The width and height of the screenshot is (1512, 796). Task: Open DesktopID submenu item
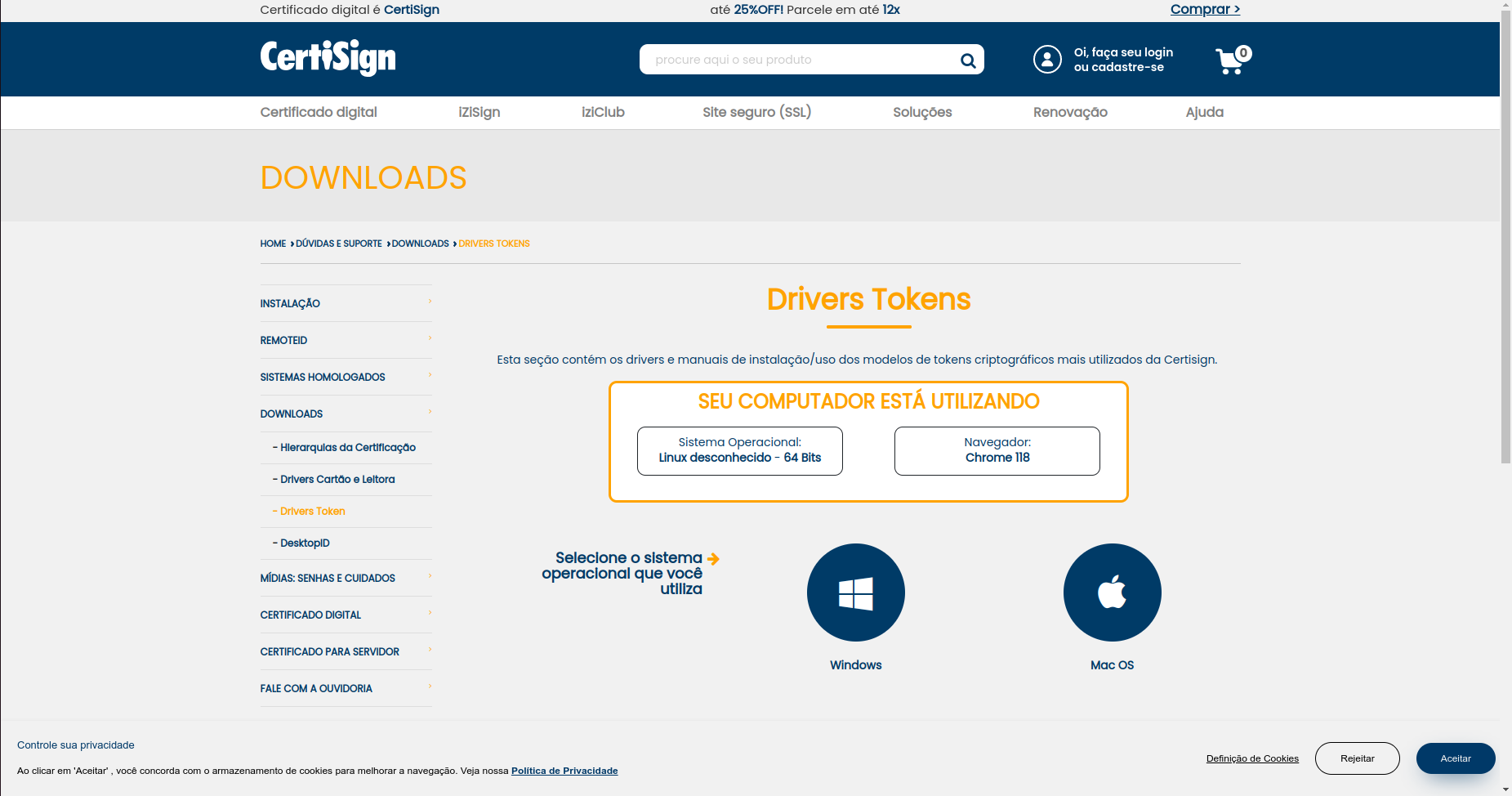[301, 543]
